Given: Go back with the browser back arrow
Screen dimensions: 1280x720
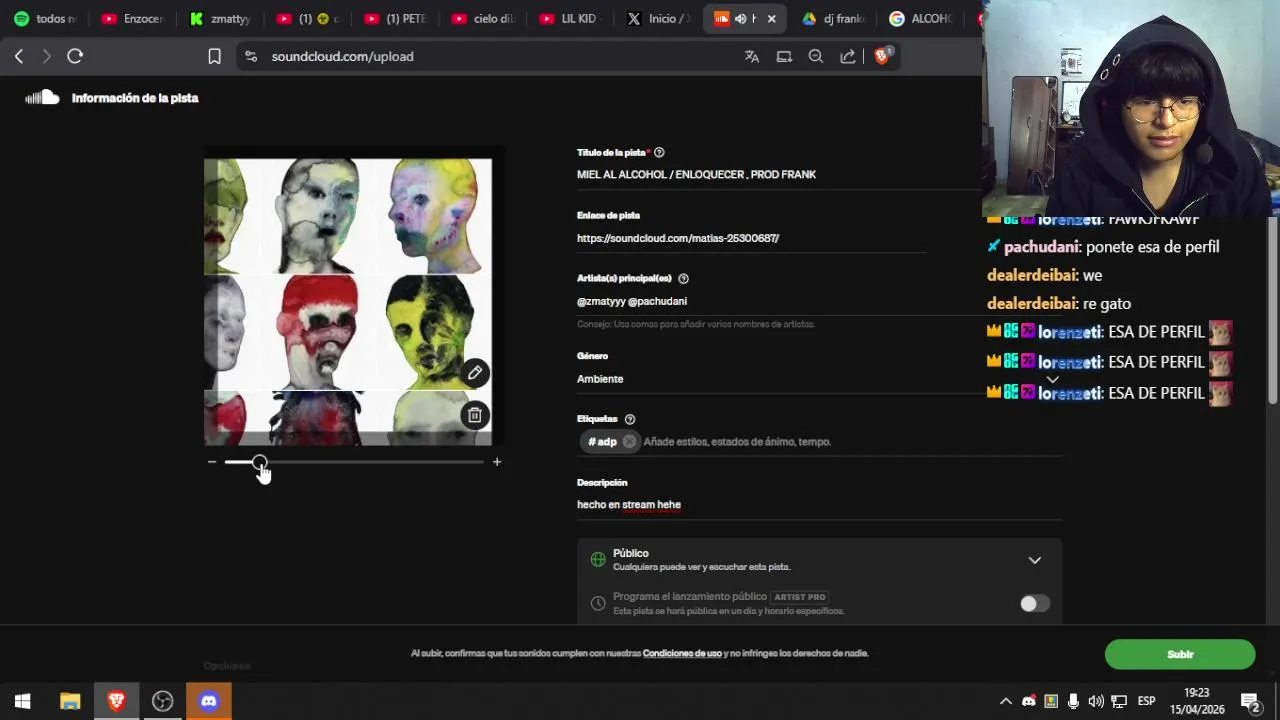Looking at the screenshot, I should click(x=19, y=57).
